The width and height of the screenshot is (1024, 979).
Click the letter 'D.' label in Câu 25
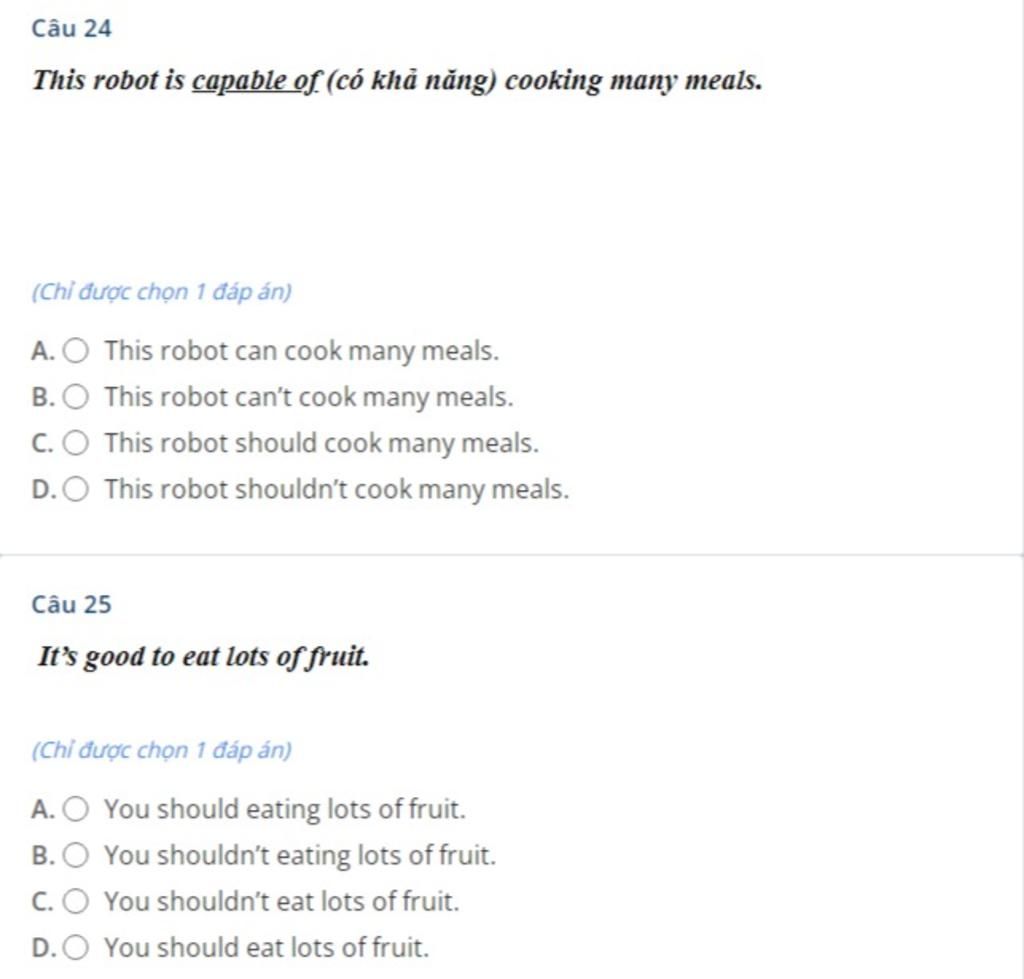point(43,948)
